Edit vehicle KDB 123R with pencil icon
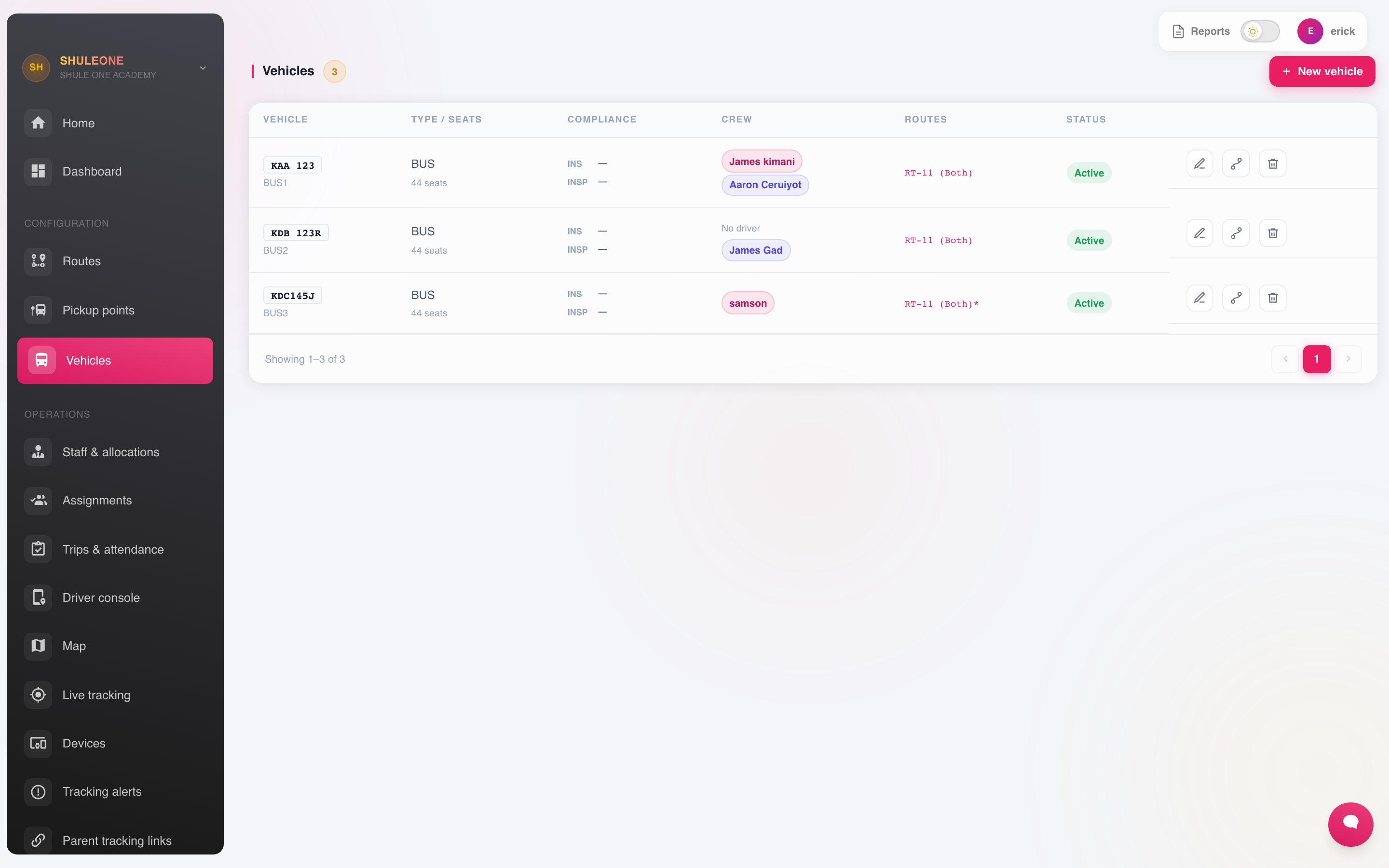The image size is (1389, 868). coord(1199,233)
